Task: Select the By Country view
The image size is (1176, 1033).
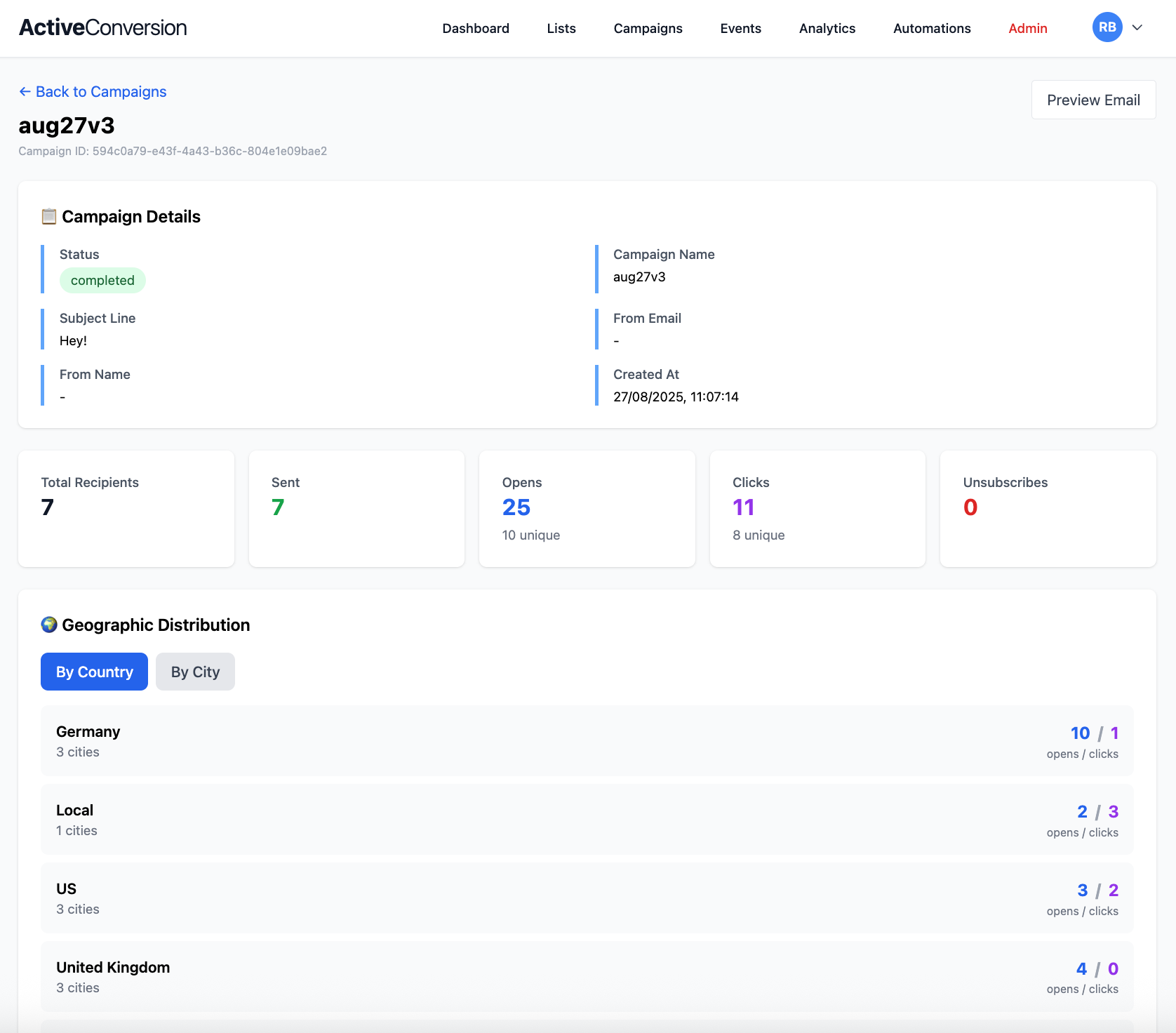Action: click(94, 672)
